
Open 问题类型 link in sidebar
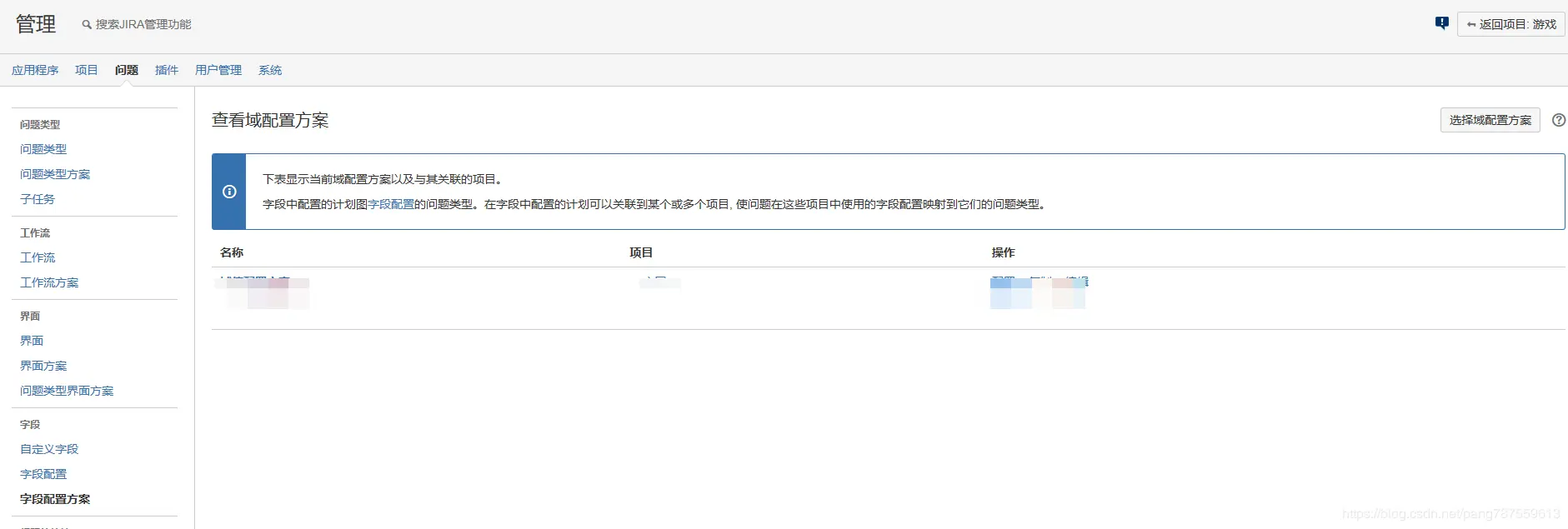pos(43,149)
